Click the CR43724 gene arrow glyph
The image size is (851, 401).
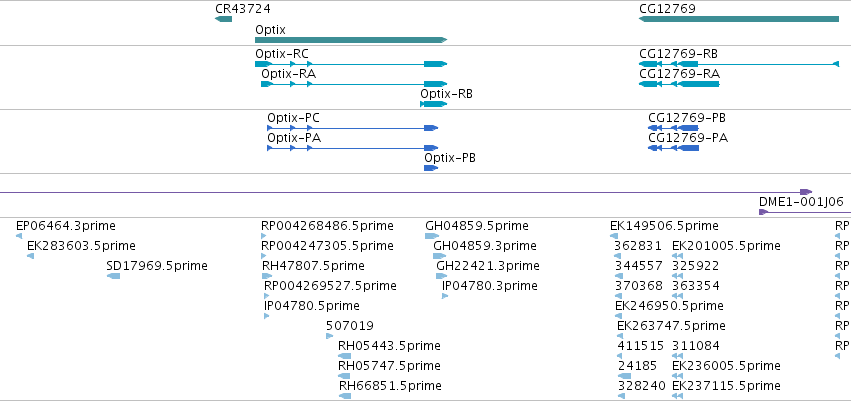[x=223, y=19]
